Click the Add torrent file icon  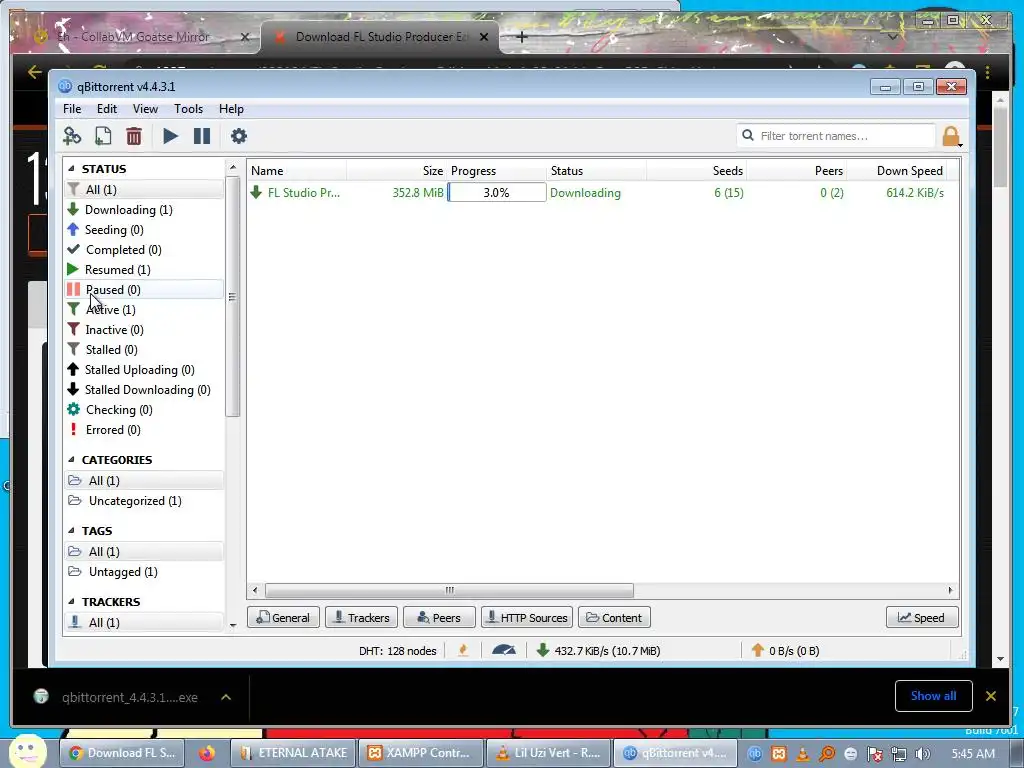[x=103, y=136]
